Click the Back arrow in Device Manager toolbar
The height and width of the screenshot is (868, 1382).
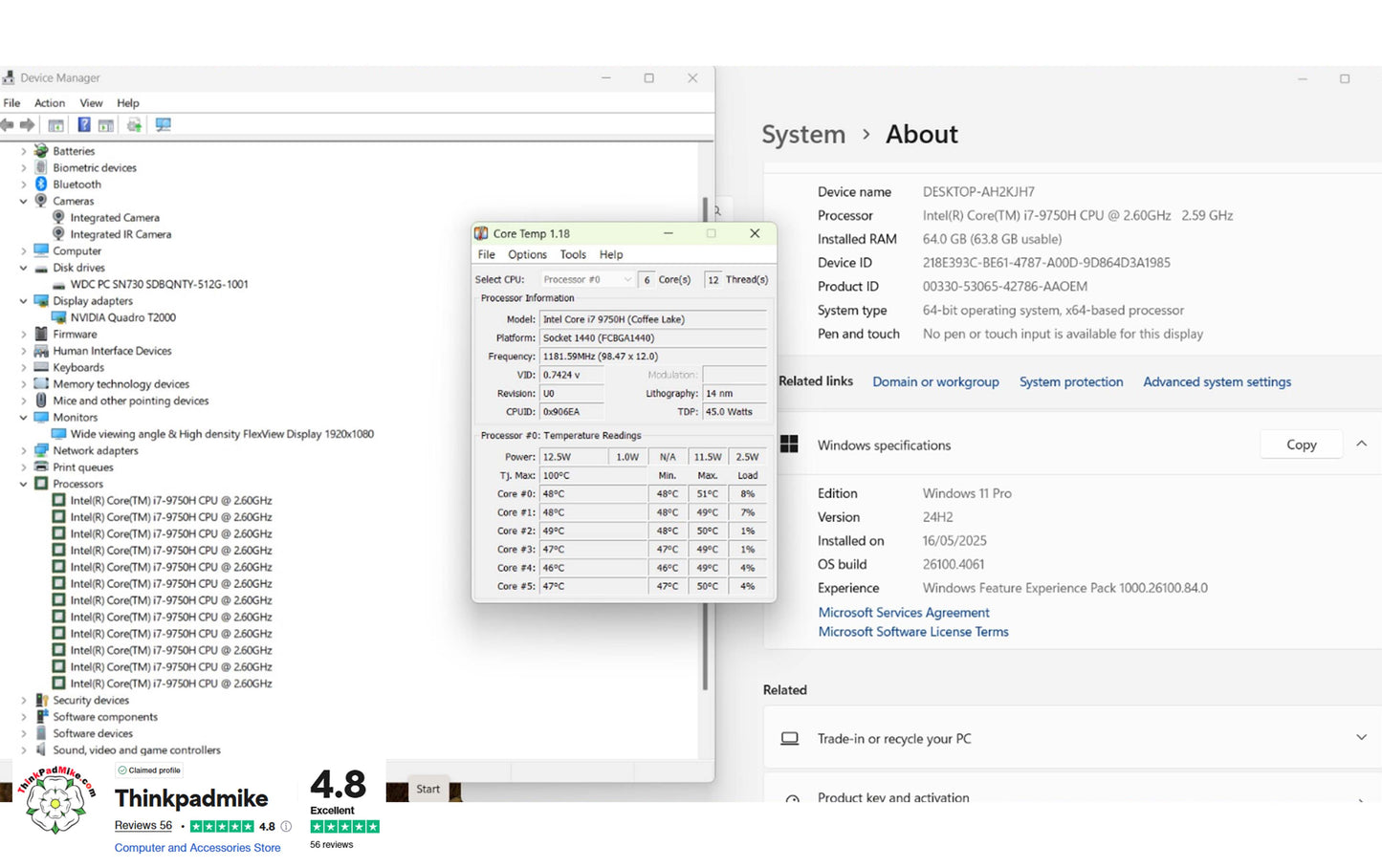click(8, 125)
